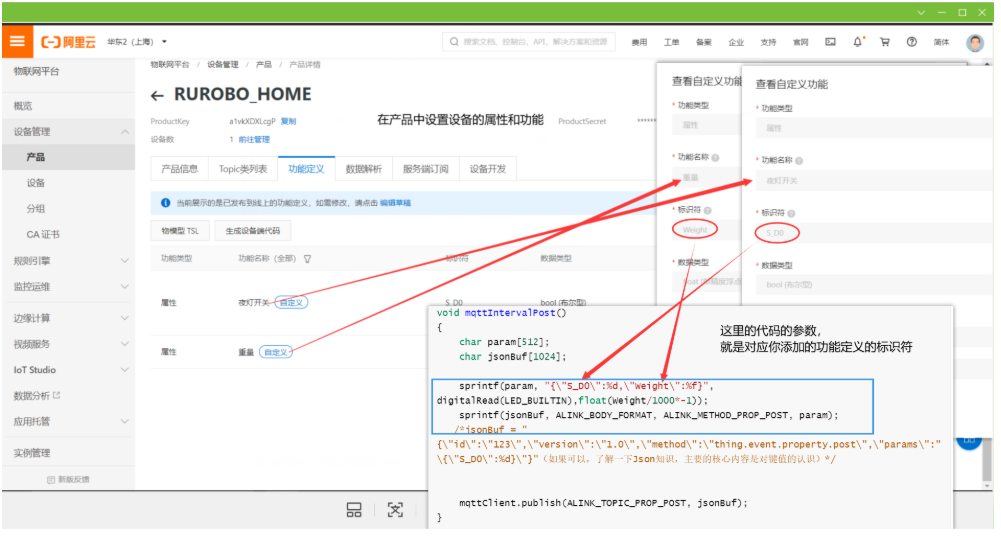
Task: Click the Aliyun logo
Action: pyautogui.click(x=68, y=42)
